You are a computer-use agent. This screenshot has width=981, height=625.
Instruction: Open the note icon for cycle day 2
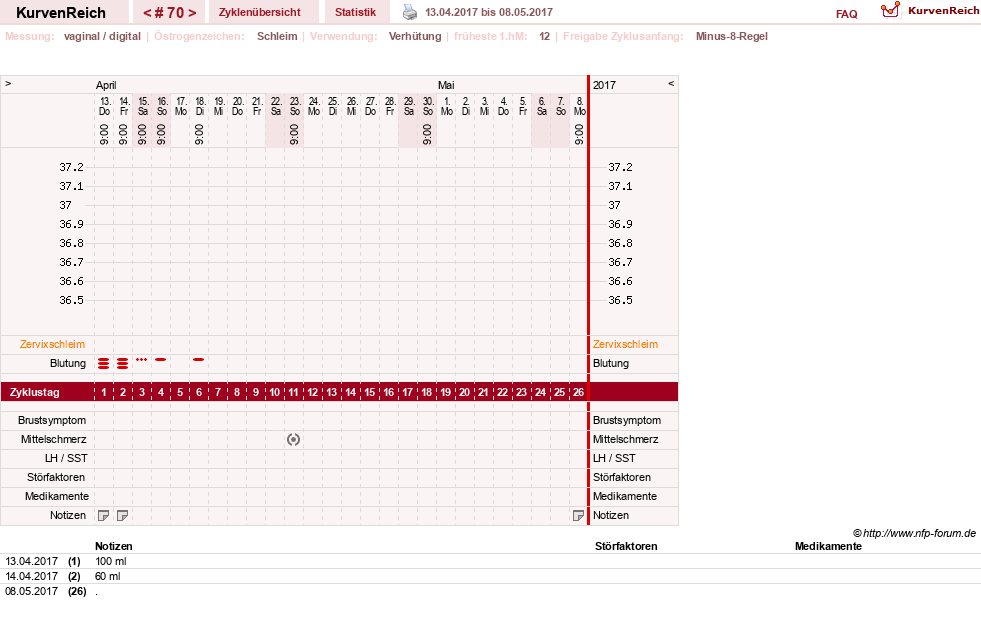[x=123, y=516]
